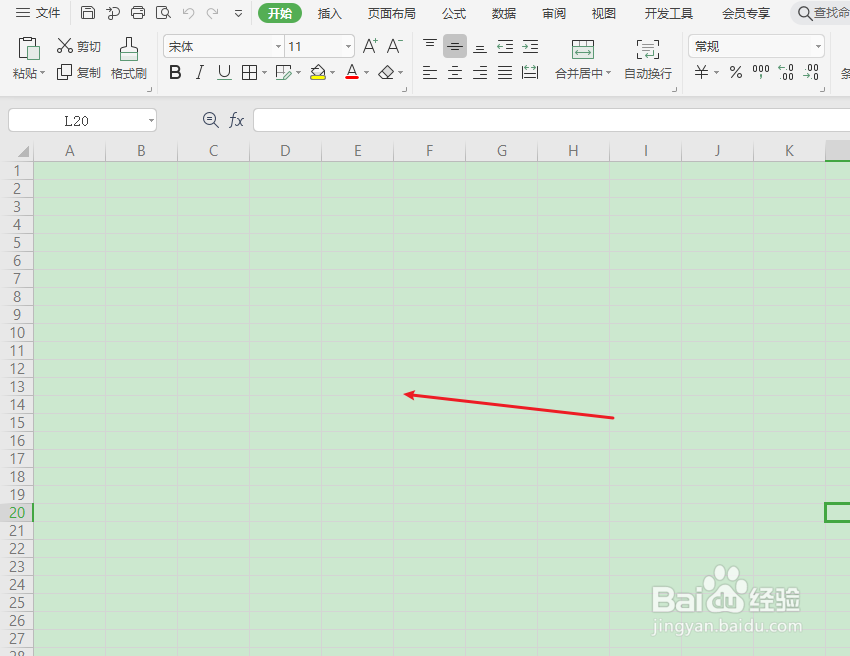Click the save icon in quick access bar
Screen dimensions: 850x656
[88, 12]
